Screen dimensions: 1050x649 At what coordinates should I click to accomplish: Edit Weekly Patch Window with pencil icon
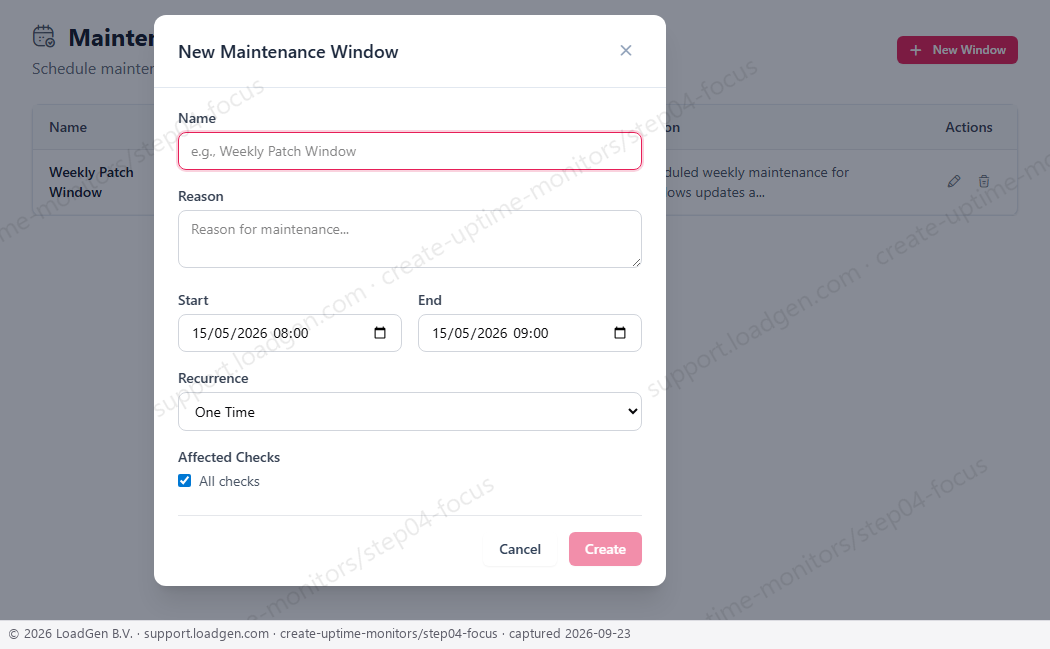point(954,182)
